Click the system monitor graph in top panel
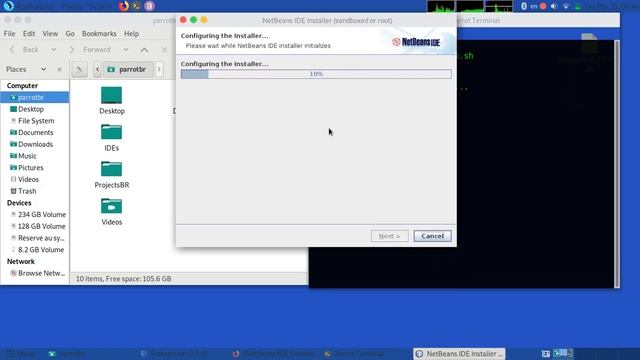The height and width of the screenshot is (360, 640). [470, 6]
